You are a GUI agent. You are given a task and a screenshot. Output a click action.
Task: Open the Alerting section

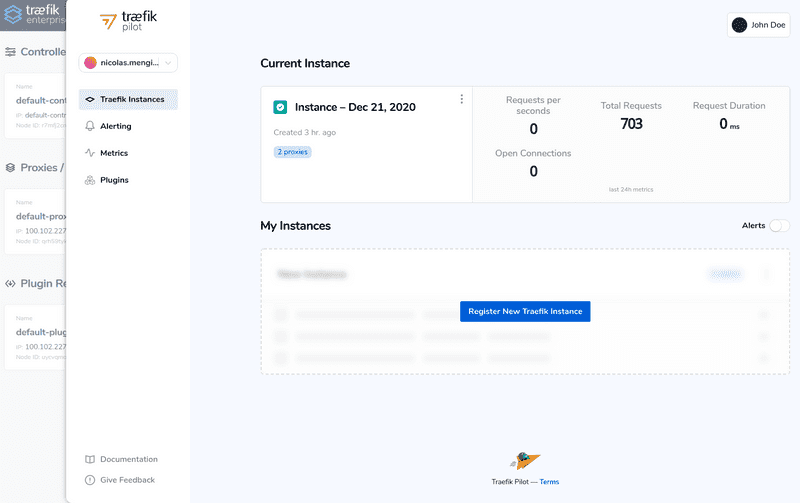tap(115, 126)
